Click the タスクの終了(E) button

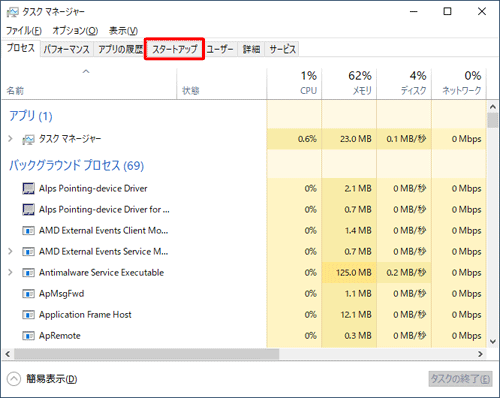click(460, 379)
